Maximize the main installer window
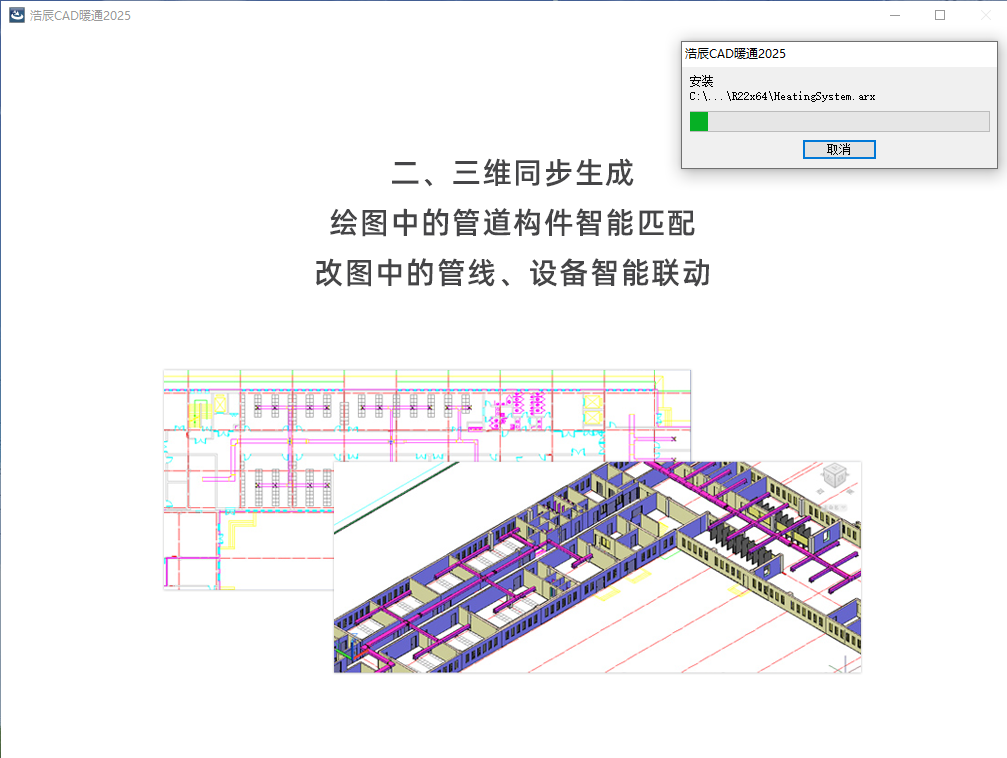1007x758 pixels. point(938,15)
